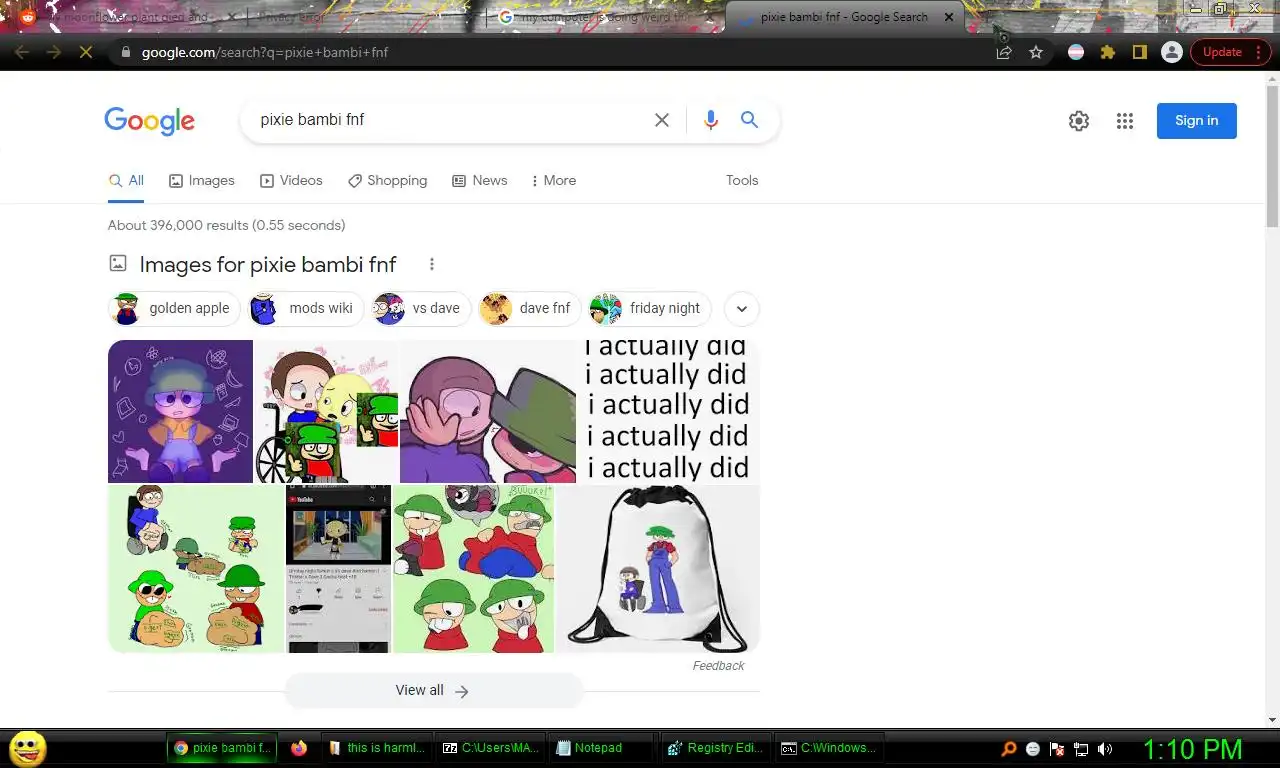Go to the Google logo homepage
1280x768 pixels.
point(149,121)
